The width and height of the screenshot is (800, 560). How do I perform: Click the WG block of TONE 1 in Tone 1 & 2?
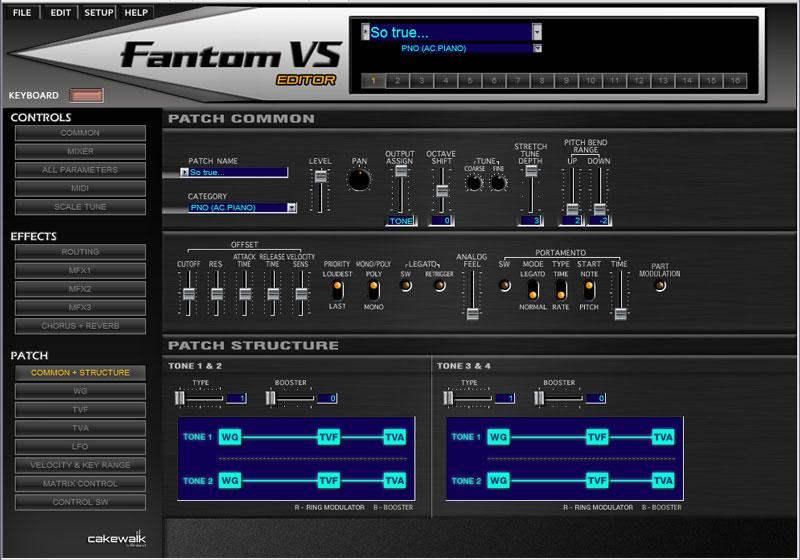pyautogui.click(x=230, y=437)
